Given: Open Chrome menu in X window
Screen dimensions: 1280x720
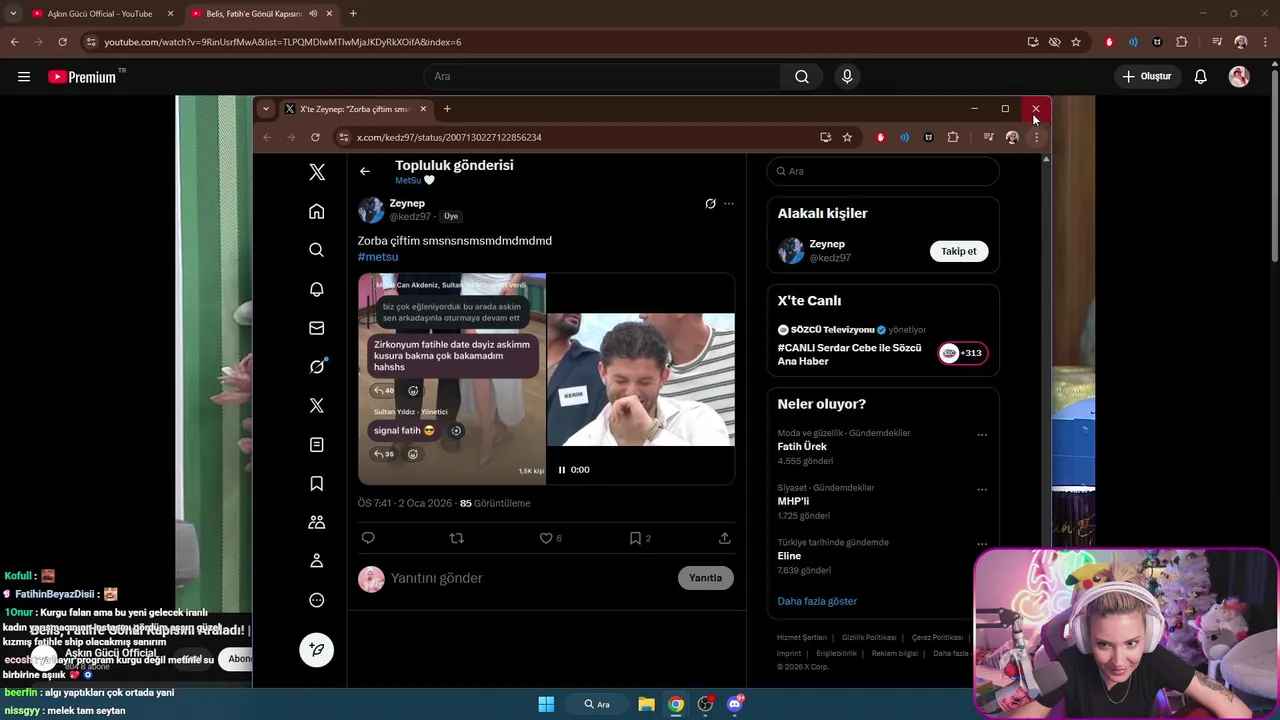Looking at the screenshot, I should (1036, 137).
